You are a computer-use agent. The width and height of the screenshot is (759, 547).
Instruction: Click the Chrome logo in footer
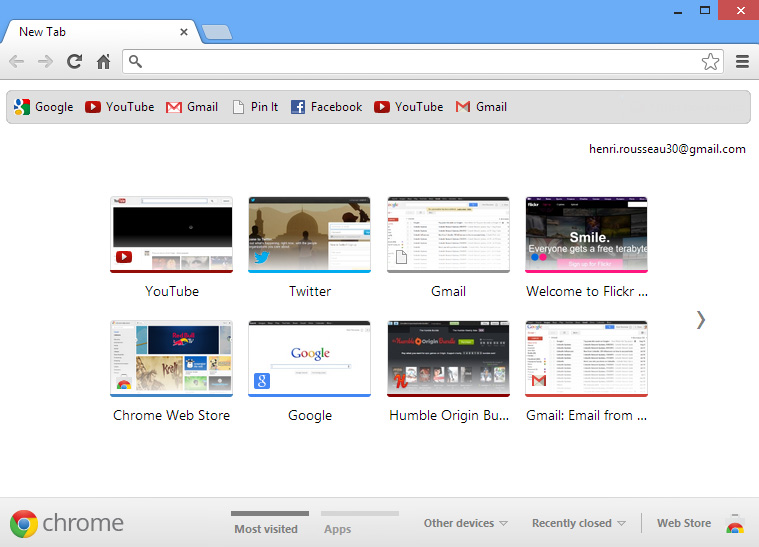coord(24,524)
